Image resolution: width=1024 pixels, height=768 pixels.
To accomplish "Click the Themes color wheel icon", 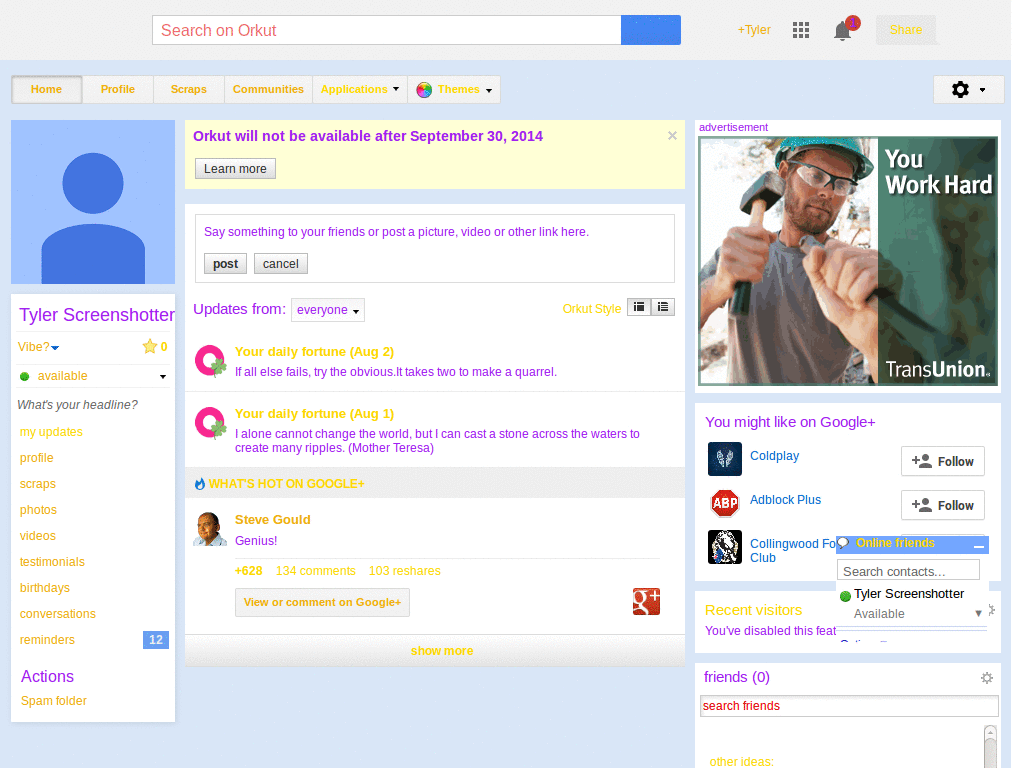I will (424, 90).
